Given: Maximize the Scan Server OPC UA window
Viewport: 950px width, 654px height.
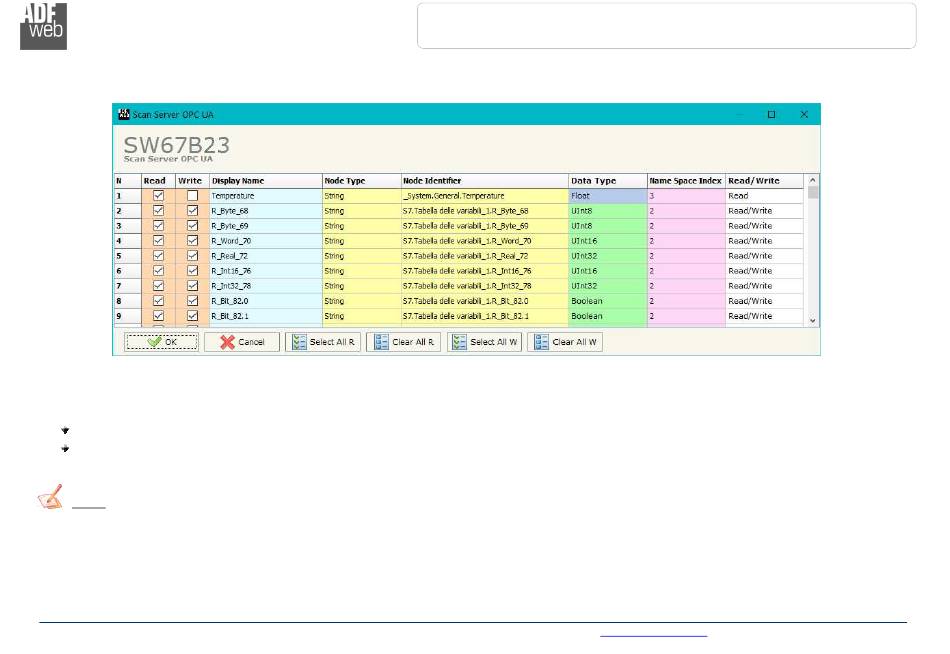Looking at the screenshot, I should (771, 114).
